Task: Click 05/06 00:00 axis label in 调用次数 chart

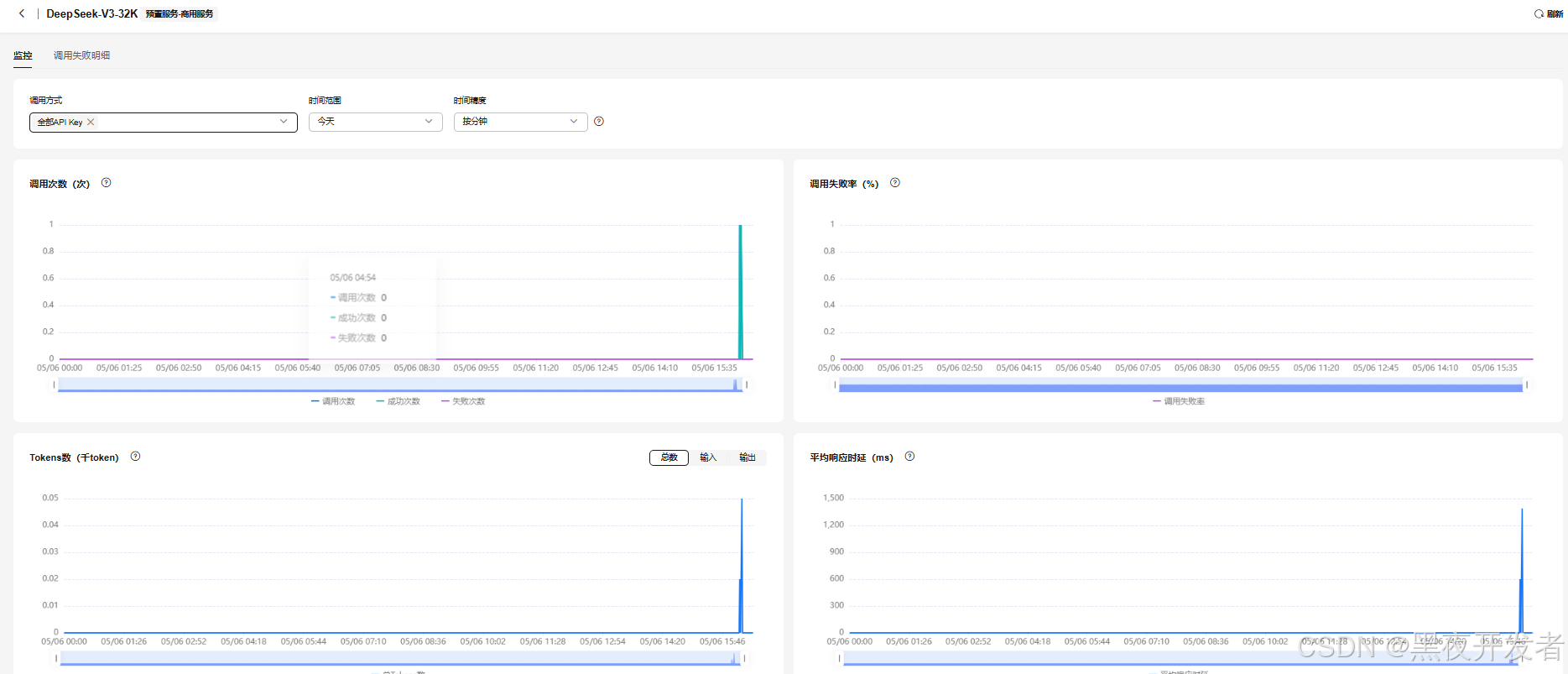Action: coord(60,368)
